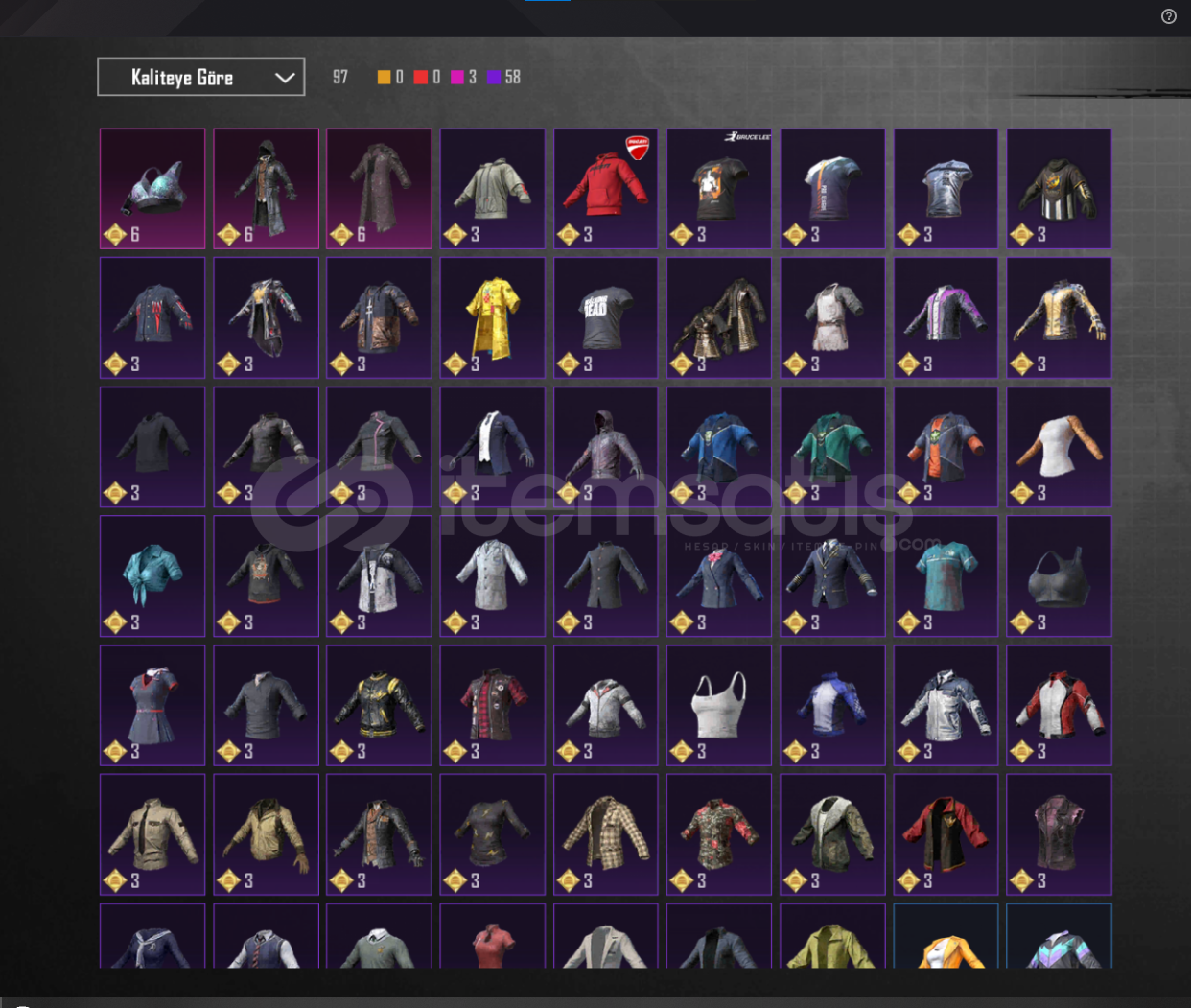
Task: Select the black hooded trench coat outfit
Action: [266, 189]
